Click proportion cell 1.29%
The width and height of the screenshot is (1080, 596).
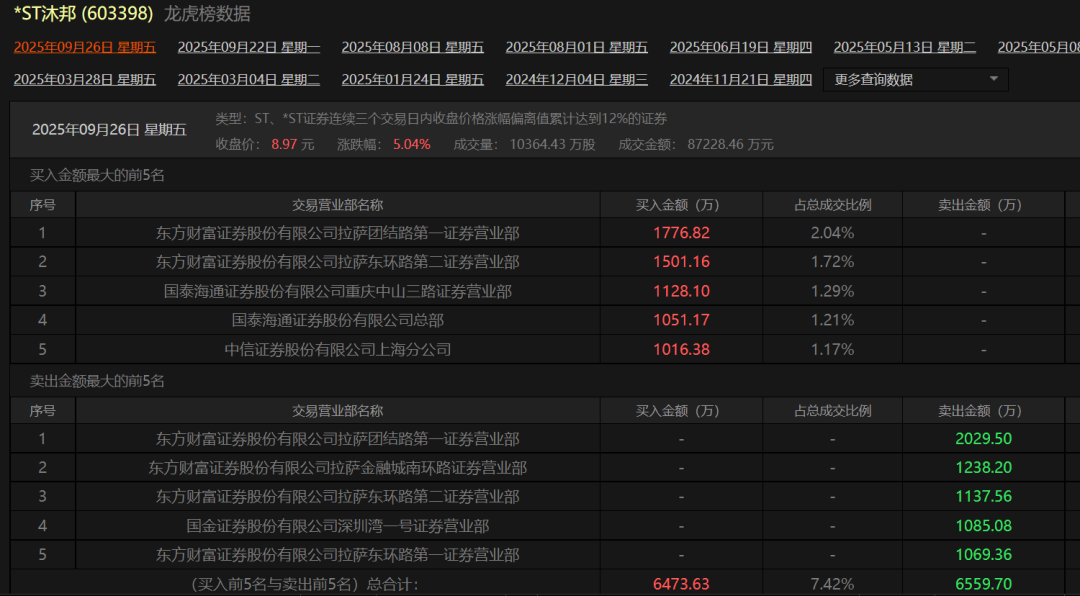tap(833, 291)
